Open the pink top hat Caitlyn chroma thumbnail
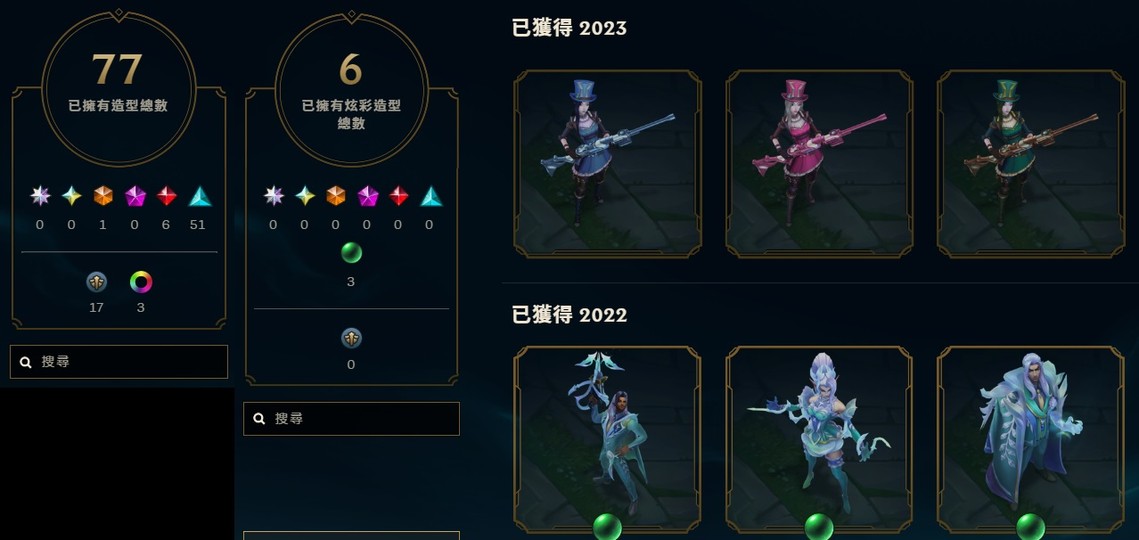 coord(819,164)
